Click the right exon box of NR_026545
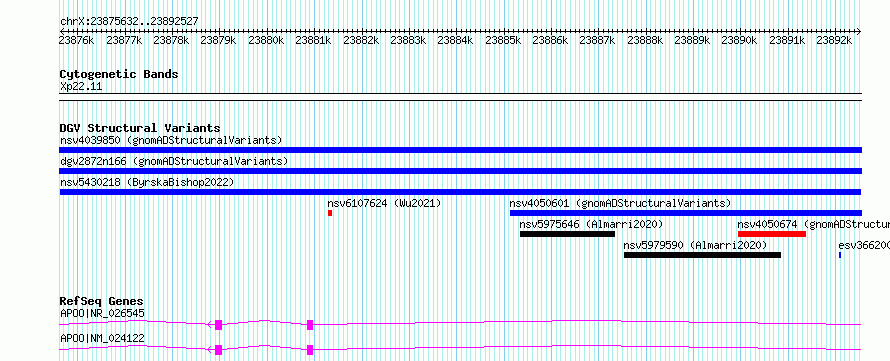Image resolution: width=890 pixels, height=361 pixels. [310, 325]
